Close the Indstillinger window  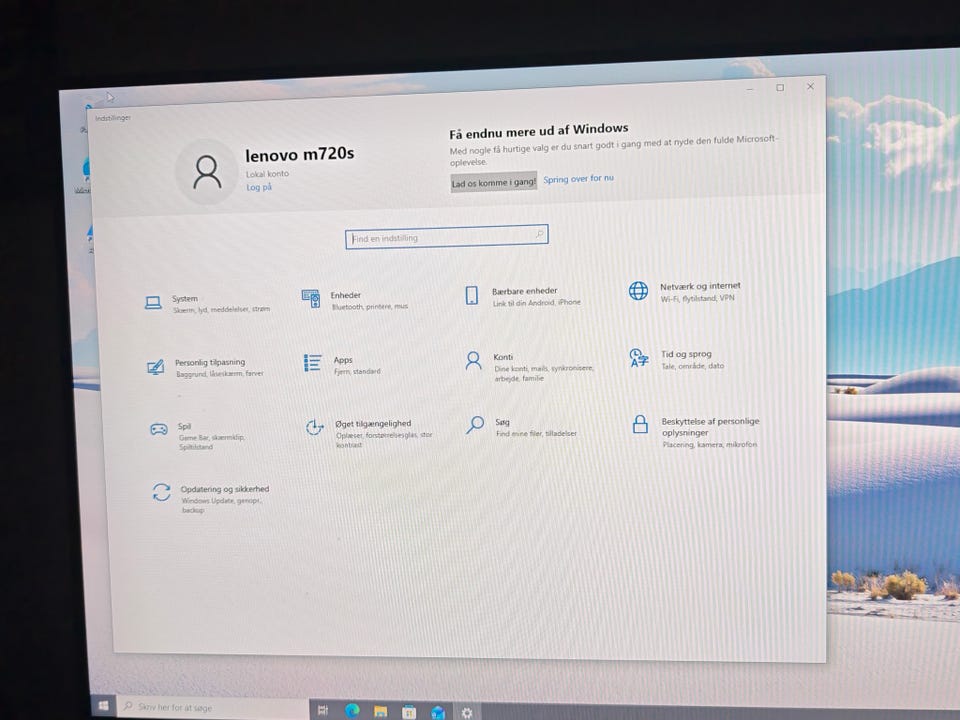coord(810,86)
